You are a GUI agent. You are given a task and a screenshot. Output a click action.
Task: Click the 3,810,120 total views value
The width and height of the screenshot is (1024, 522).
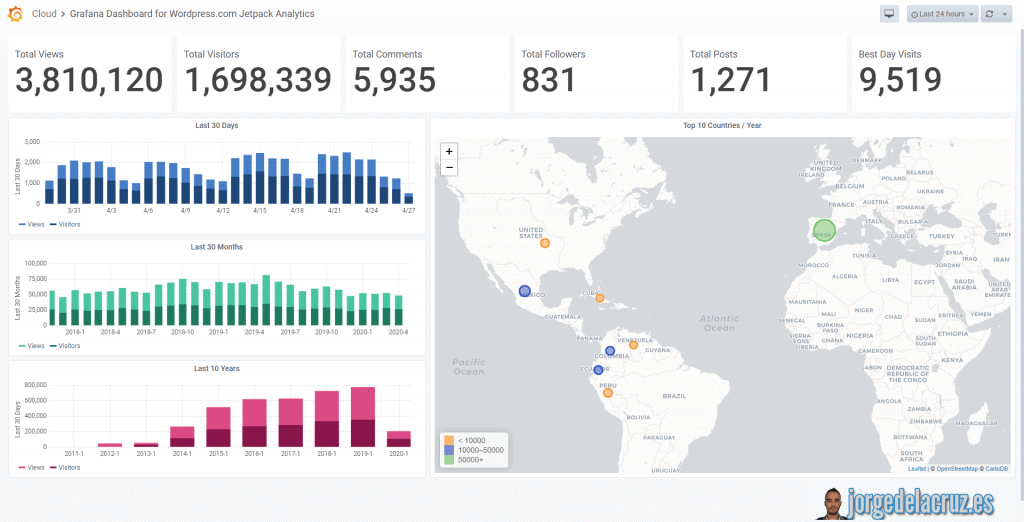point(89,80)
